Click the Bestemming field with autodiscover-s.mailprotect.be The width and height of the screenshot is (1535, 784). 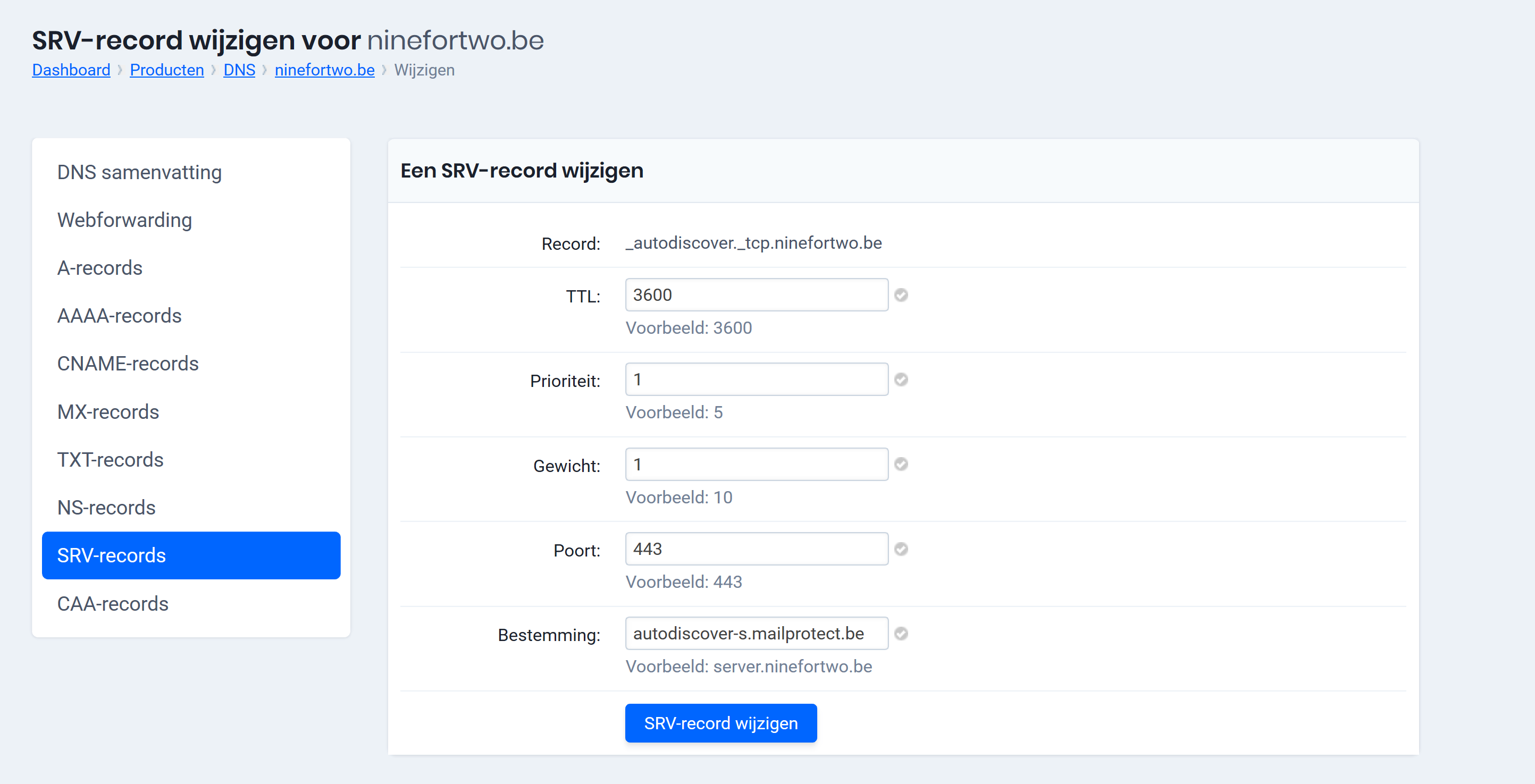(756, 633)
